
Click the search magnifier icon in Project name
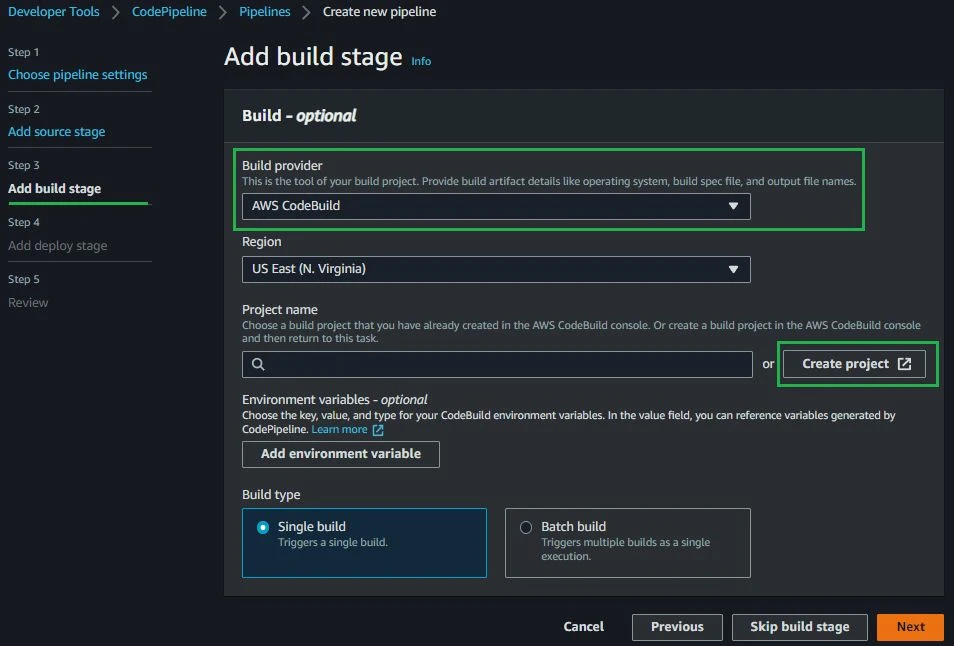pos(258,364)
